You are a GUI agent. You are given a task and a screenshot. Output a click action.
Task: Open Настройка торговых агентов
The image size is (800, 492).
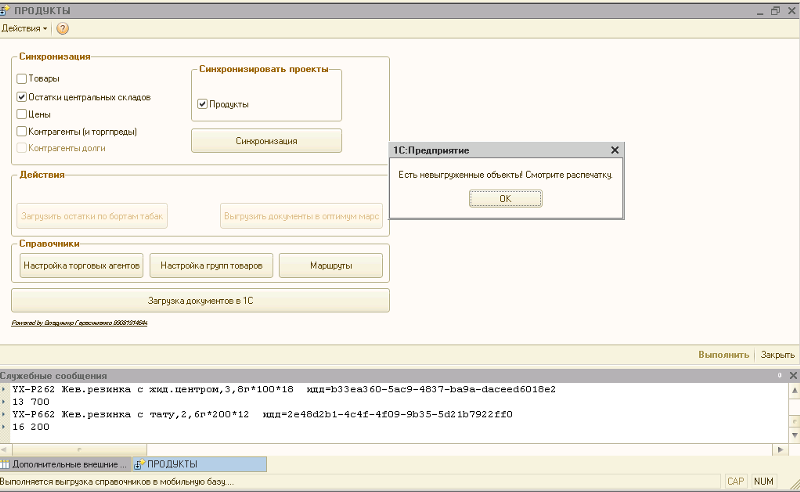[81, 265]
